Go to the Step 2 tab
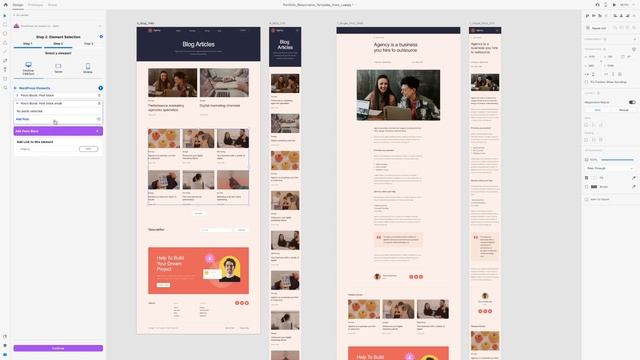The height and width of the screenshot is (360, 640). [58, 44]
